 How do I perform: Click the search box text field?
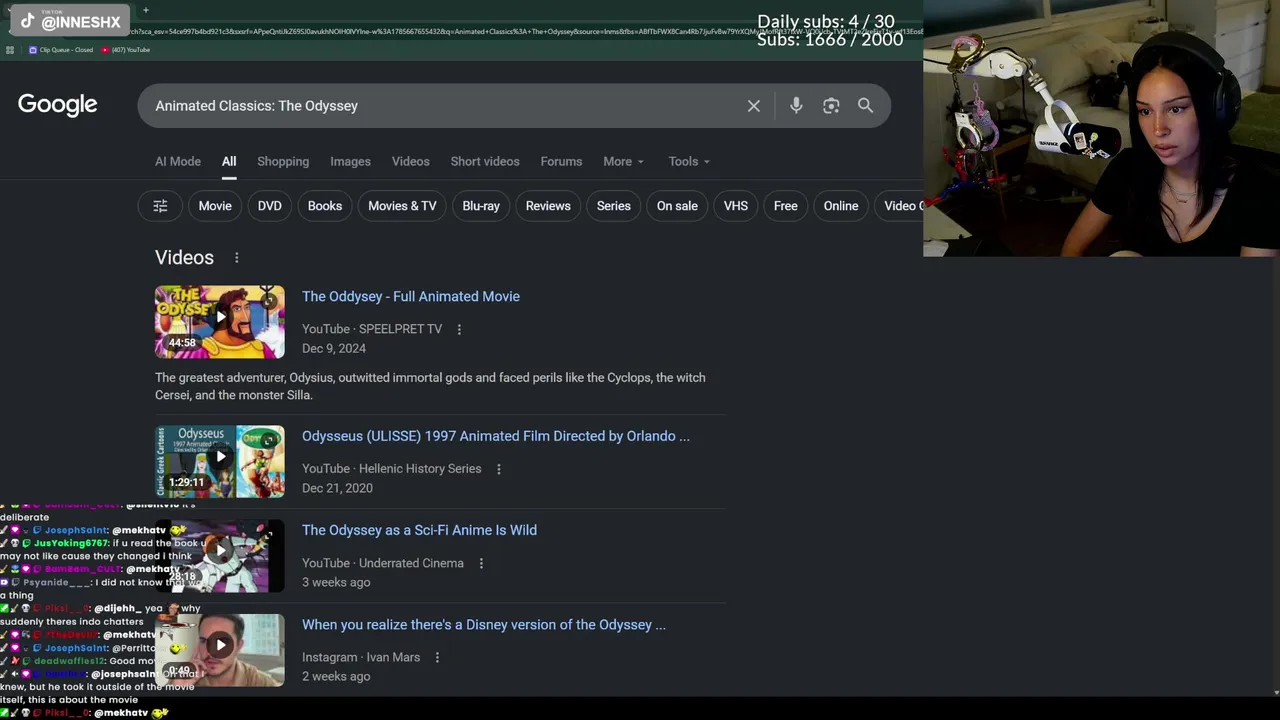point(440,106)
